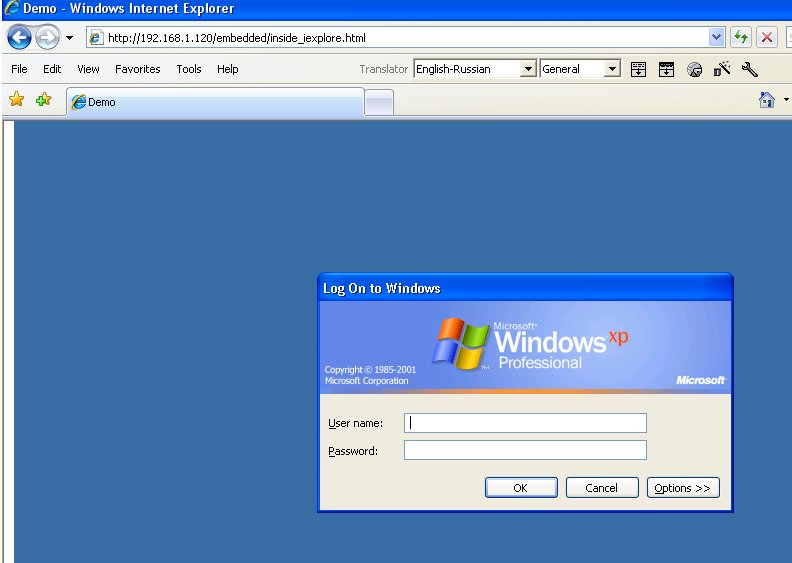Open the View menu
The height and width of the screenshot is (563, 792).
click(x=88, y=69)
